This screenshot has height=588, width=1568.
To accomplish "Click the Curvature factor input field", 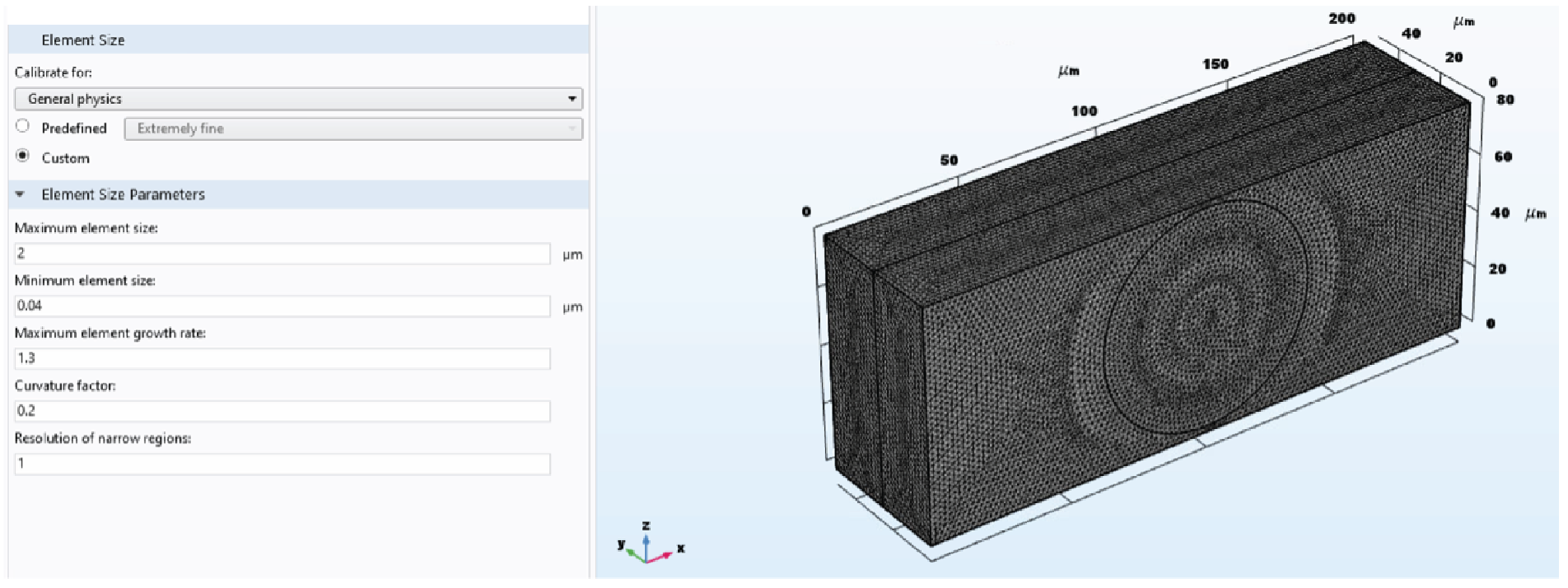I will point(282,411).
